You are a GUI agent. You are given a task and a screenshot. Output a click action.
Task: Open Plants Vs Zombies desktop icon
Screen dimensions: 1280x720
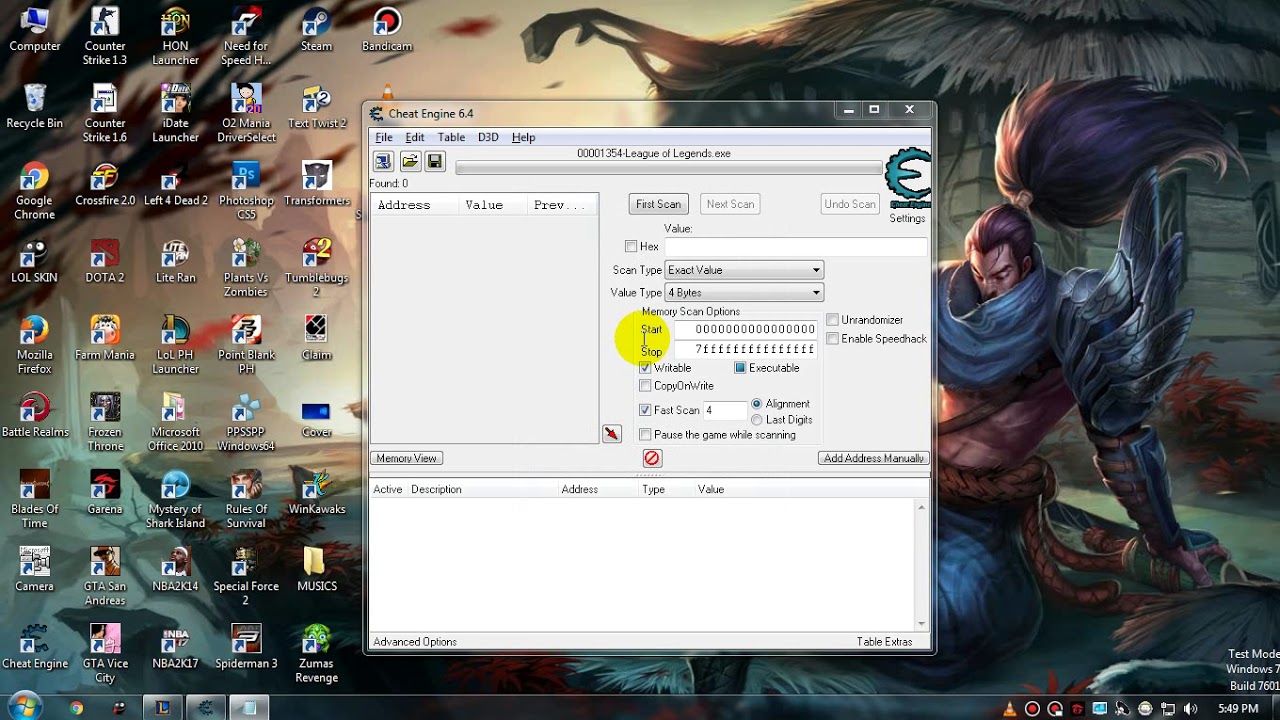click(246, 267)
